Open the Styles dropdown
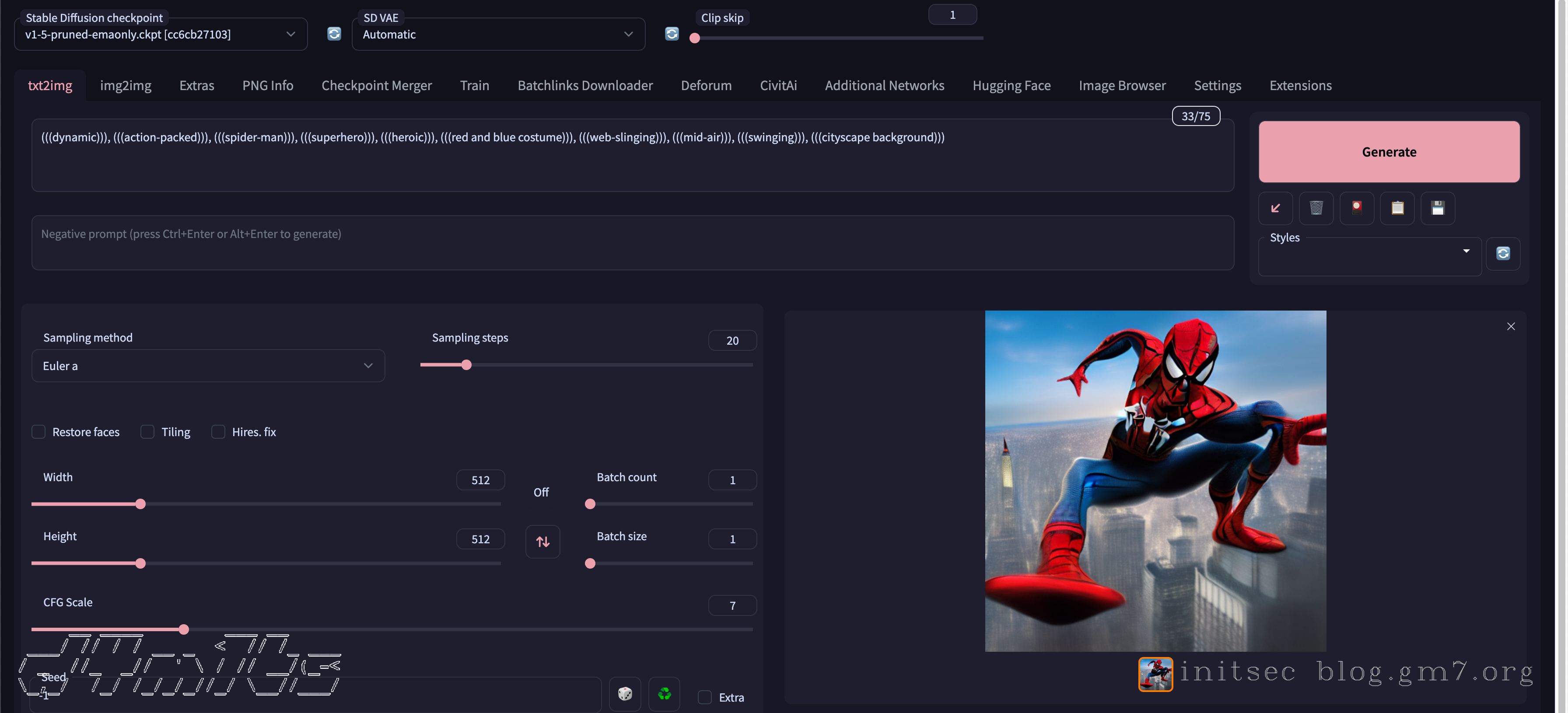The width and height of the screenshot is (1568, 713). 1369,257
